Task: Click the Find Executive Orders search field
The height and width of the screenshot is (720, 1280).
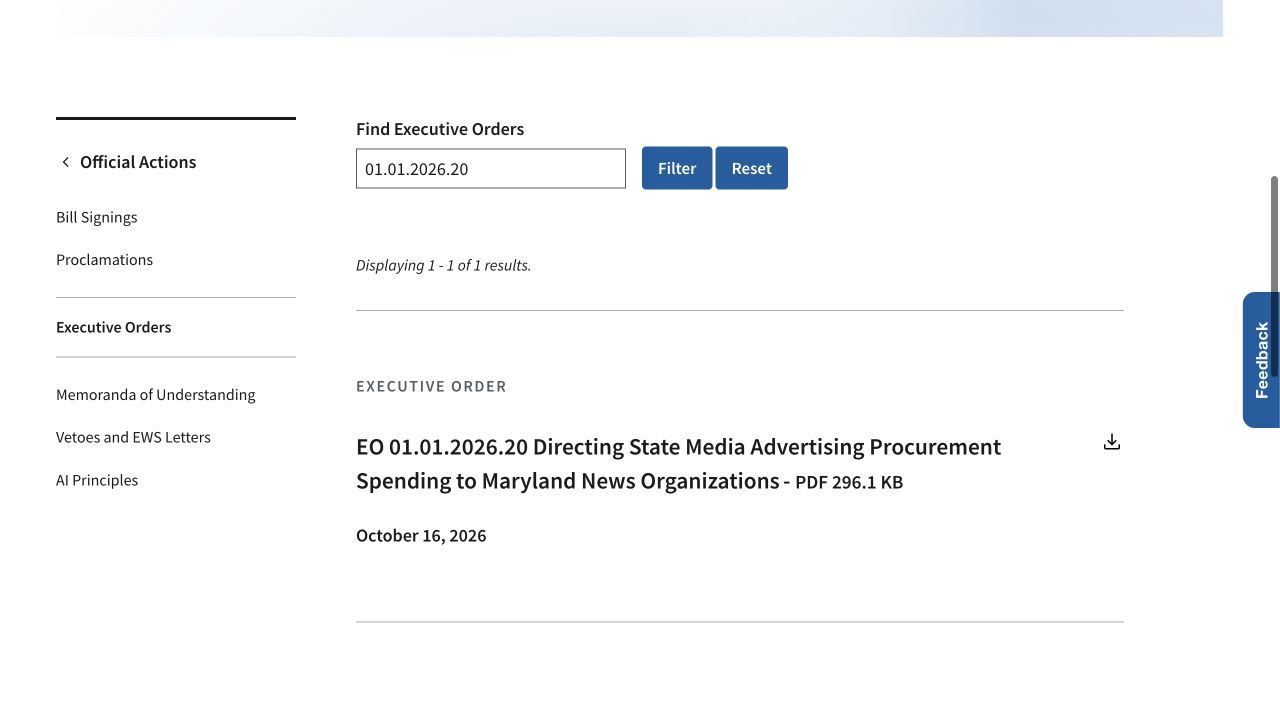Action: [491, 168]
